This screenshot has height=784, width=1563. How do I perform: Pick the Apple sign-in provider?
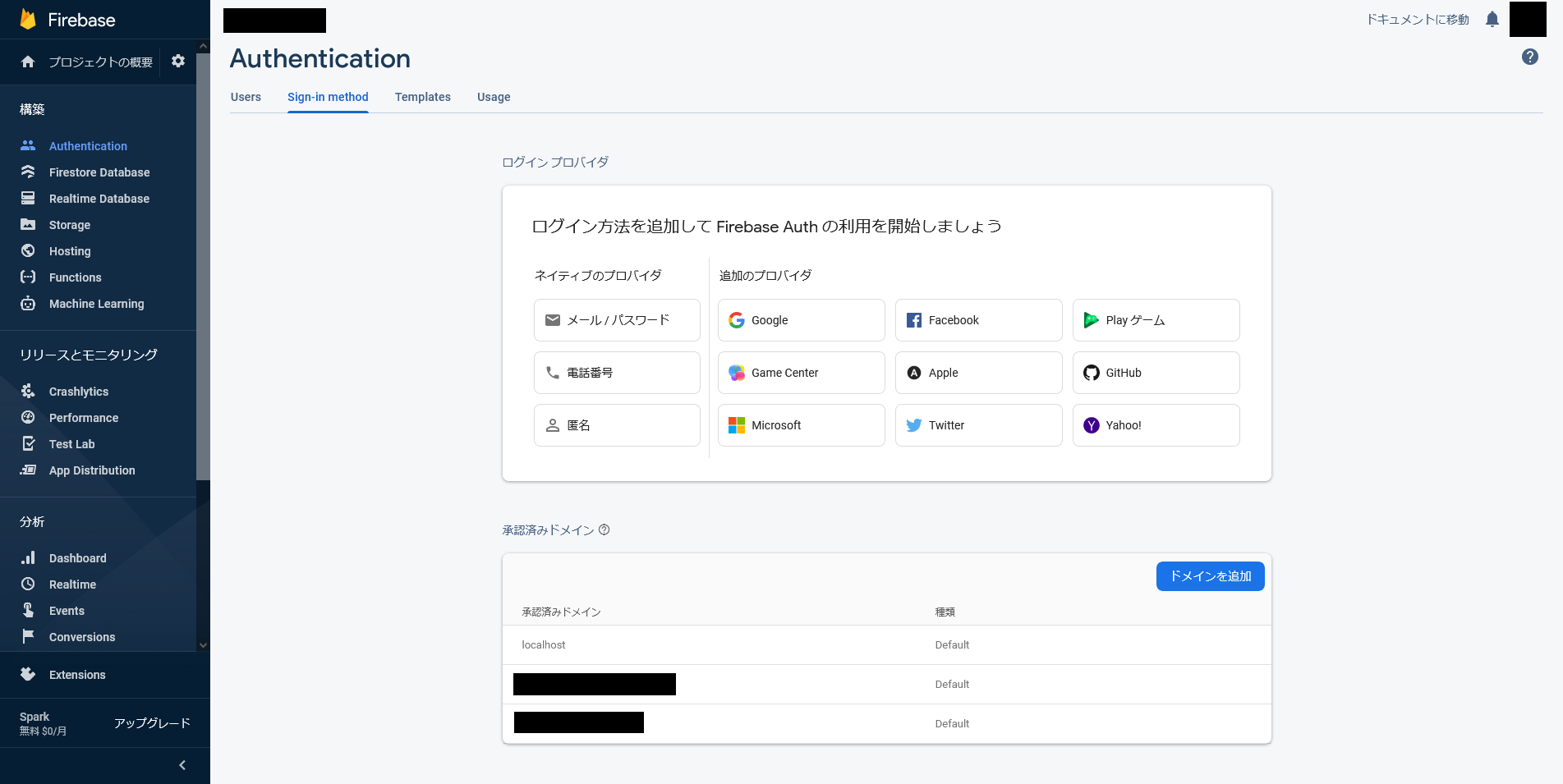(x=977, y=373)
